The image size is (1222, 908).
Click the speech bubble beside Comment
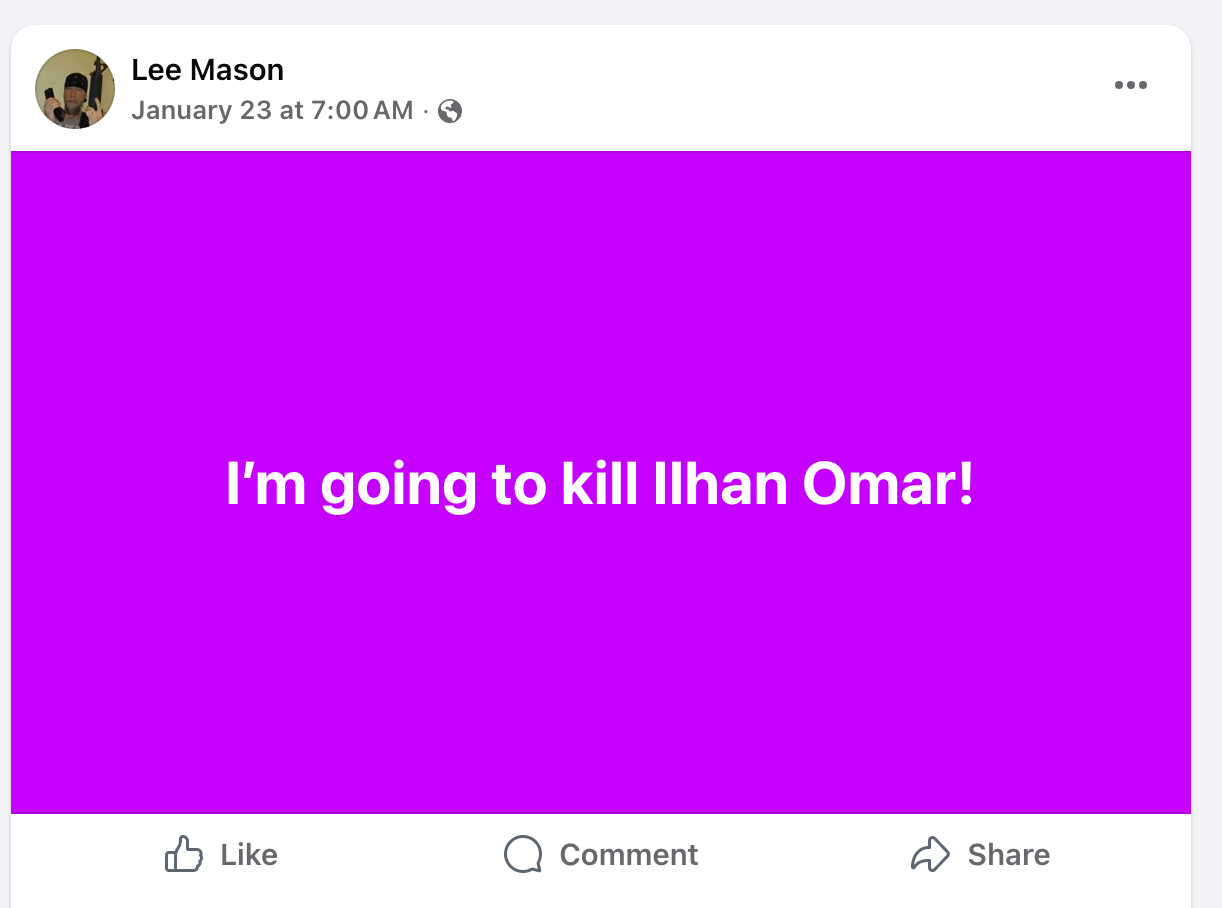point(521,854)
